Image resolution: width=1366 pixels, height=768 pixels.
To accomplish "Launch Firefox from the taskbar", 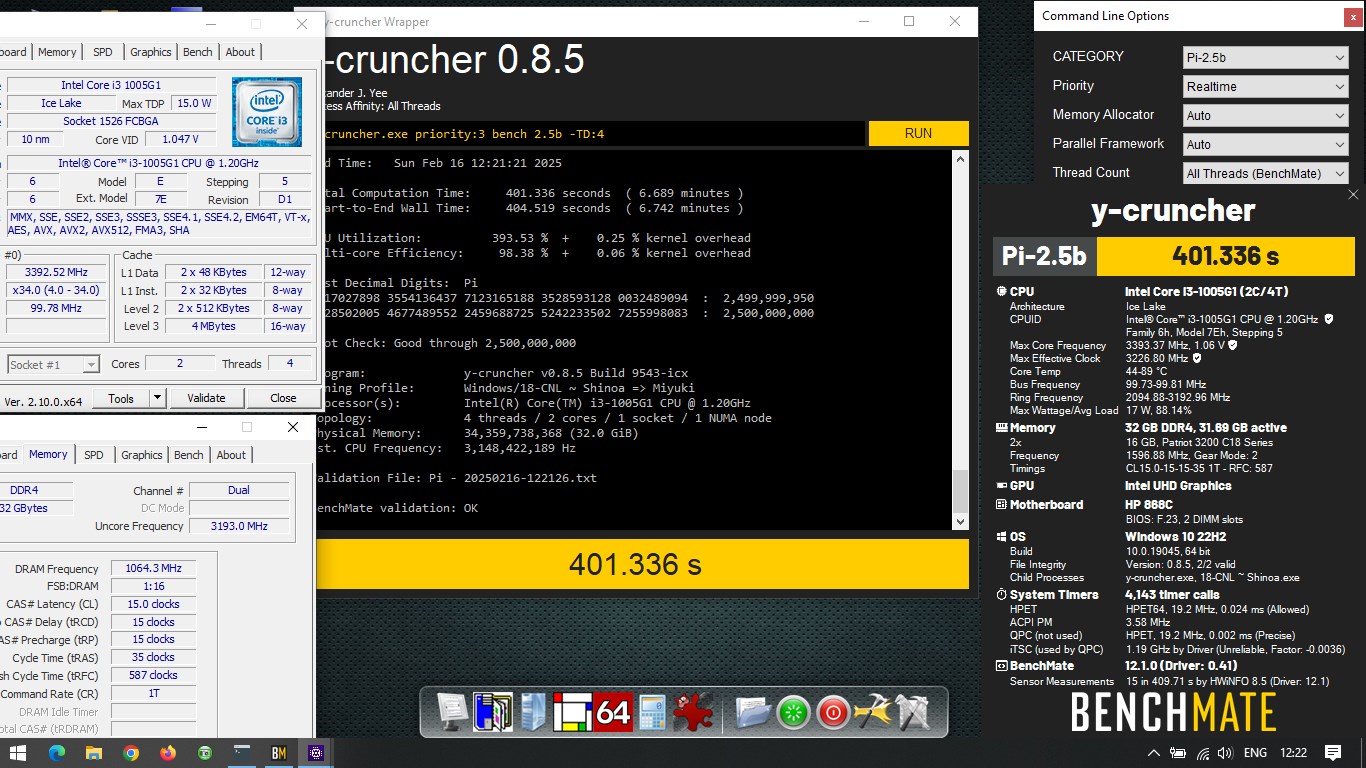I will click(168, 753).
